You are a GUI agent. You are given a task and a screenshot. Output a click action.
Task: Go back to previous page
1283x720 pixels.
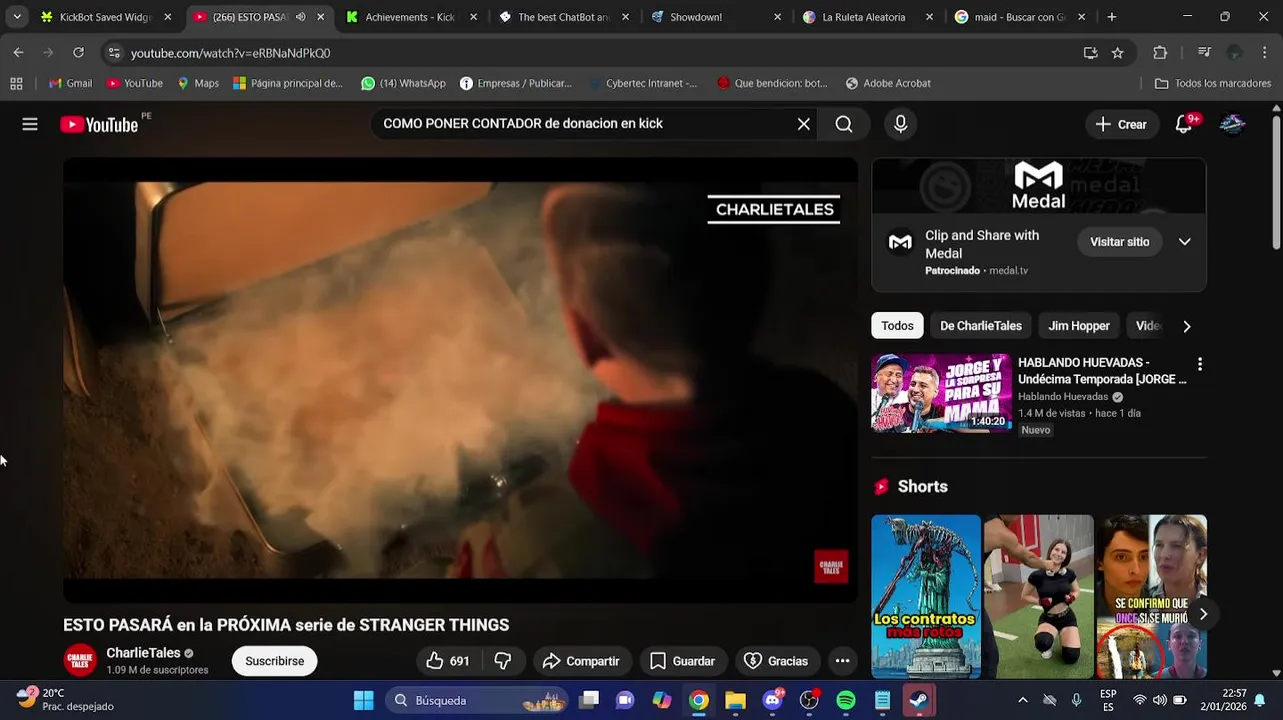click(x=18, y=53)
